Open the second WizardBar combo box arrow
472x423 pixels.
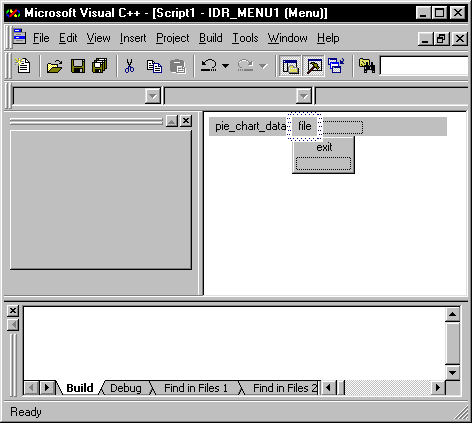[x=303, y=96]
